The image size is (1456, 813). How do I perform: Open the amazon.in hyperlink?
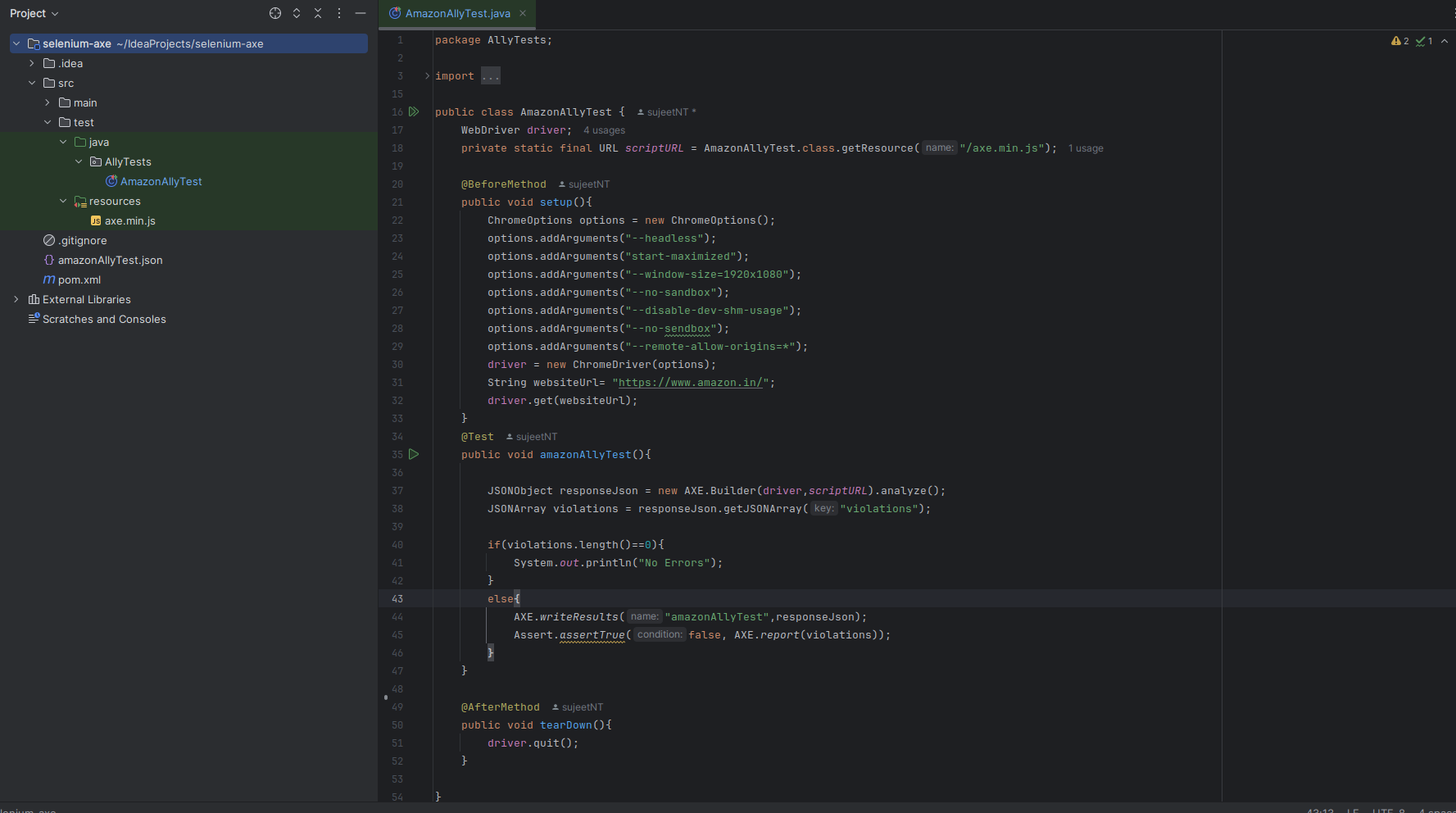691,383
